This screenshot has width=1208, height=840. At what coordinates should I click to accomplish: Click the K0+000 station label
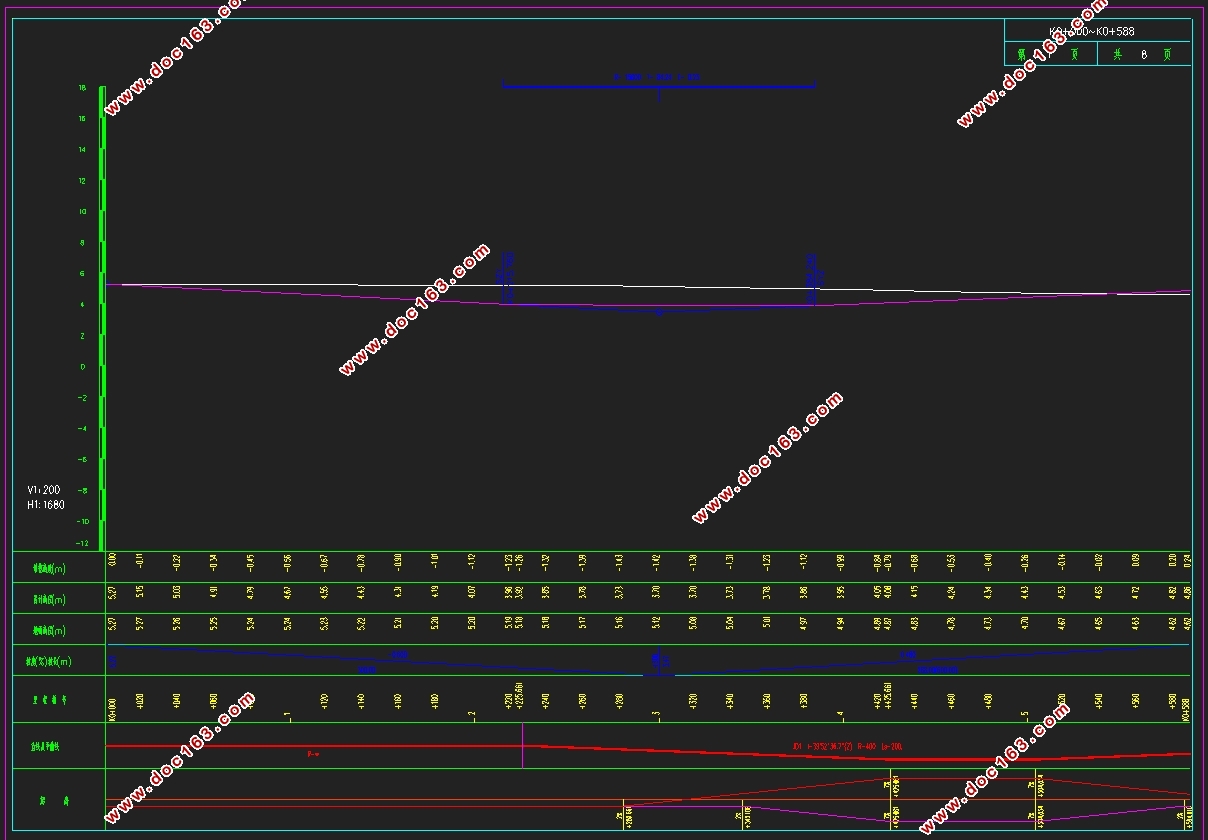112,706
